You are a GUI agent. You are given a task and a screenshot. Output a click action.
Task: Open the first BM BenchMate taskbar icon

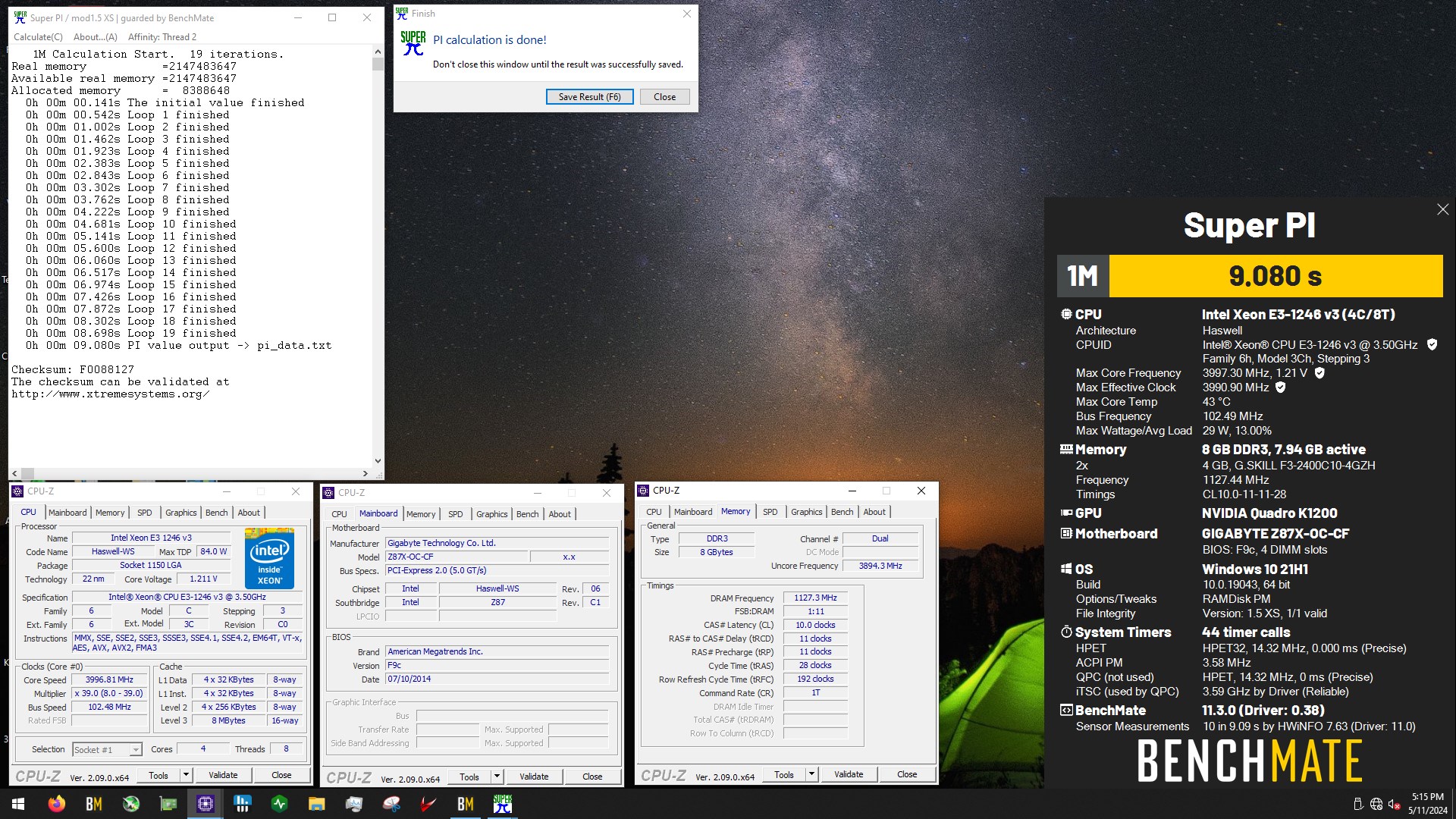[93, 804]
